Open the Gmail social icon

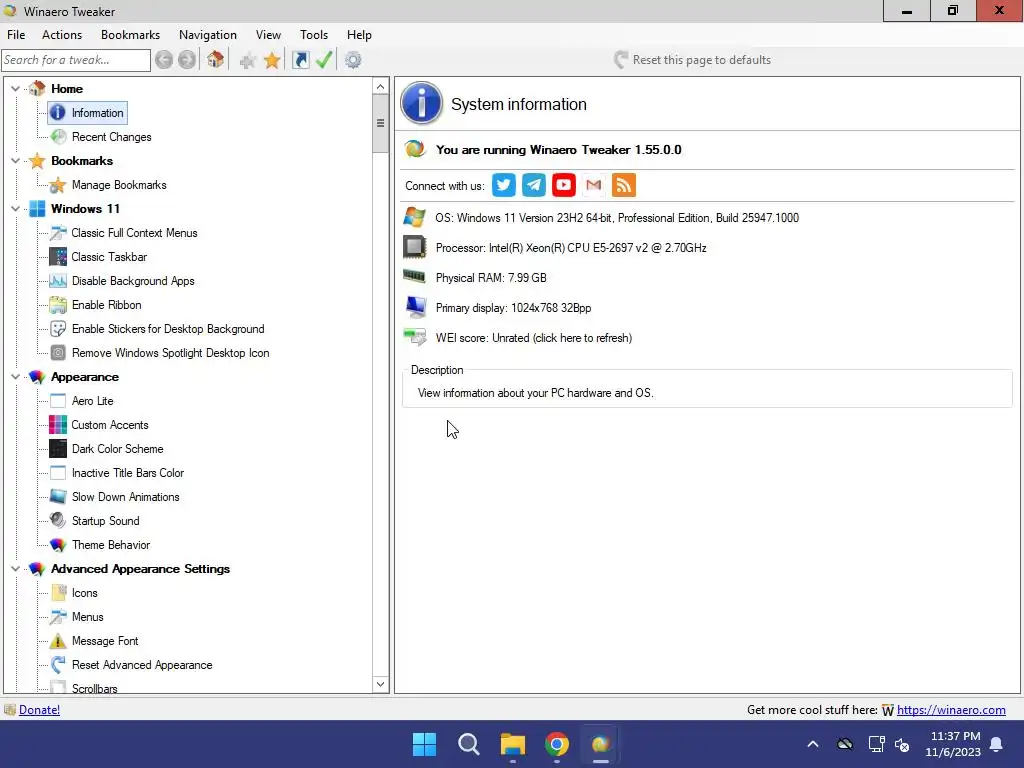[x=594, y=185]
